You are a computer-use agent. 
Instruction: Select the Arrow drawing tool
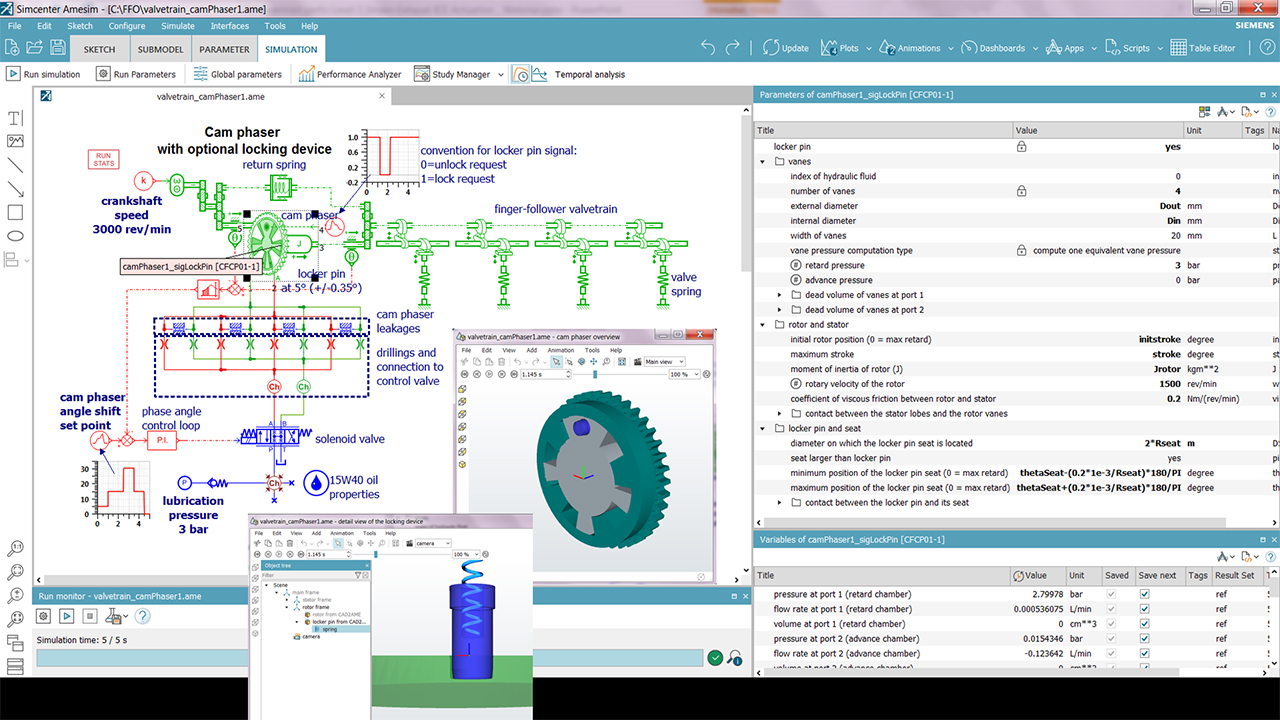click(x=15, y=189)
